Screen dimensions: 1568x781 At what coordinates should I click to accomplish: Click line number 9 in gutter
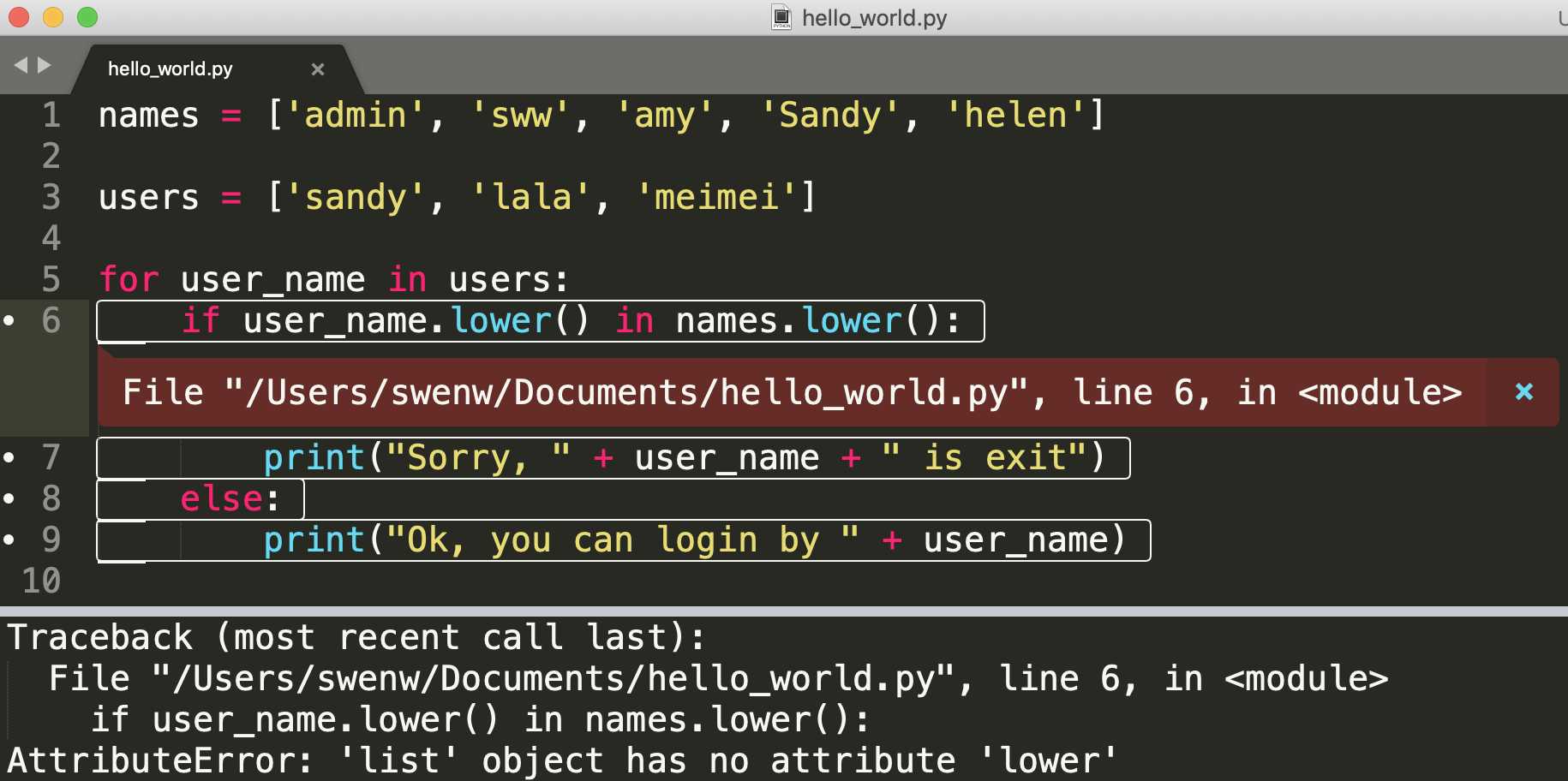[51, 540]
